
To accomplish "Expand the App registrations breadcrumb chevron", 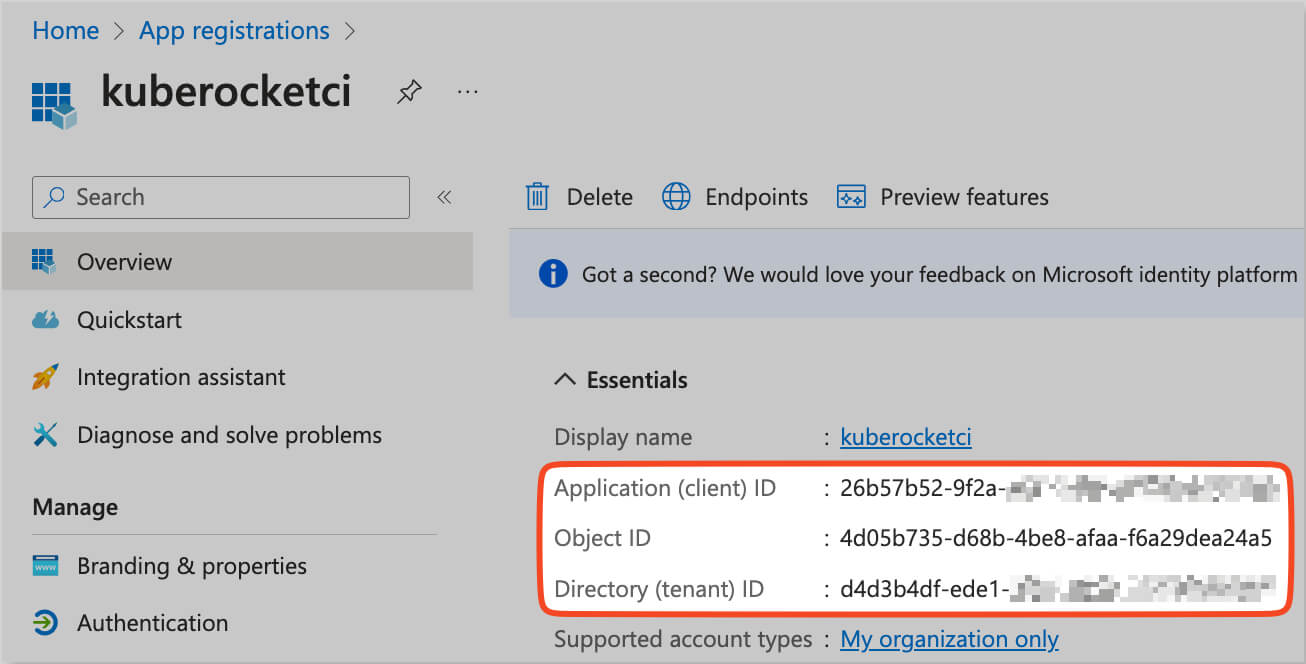I will click(350, 31).
